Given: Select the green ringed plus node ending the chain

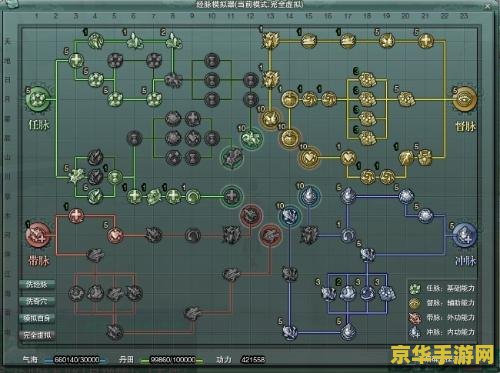Looking at the screenshot, I should [x=232, y=196].
